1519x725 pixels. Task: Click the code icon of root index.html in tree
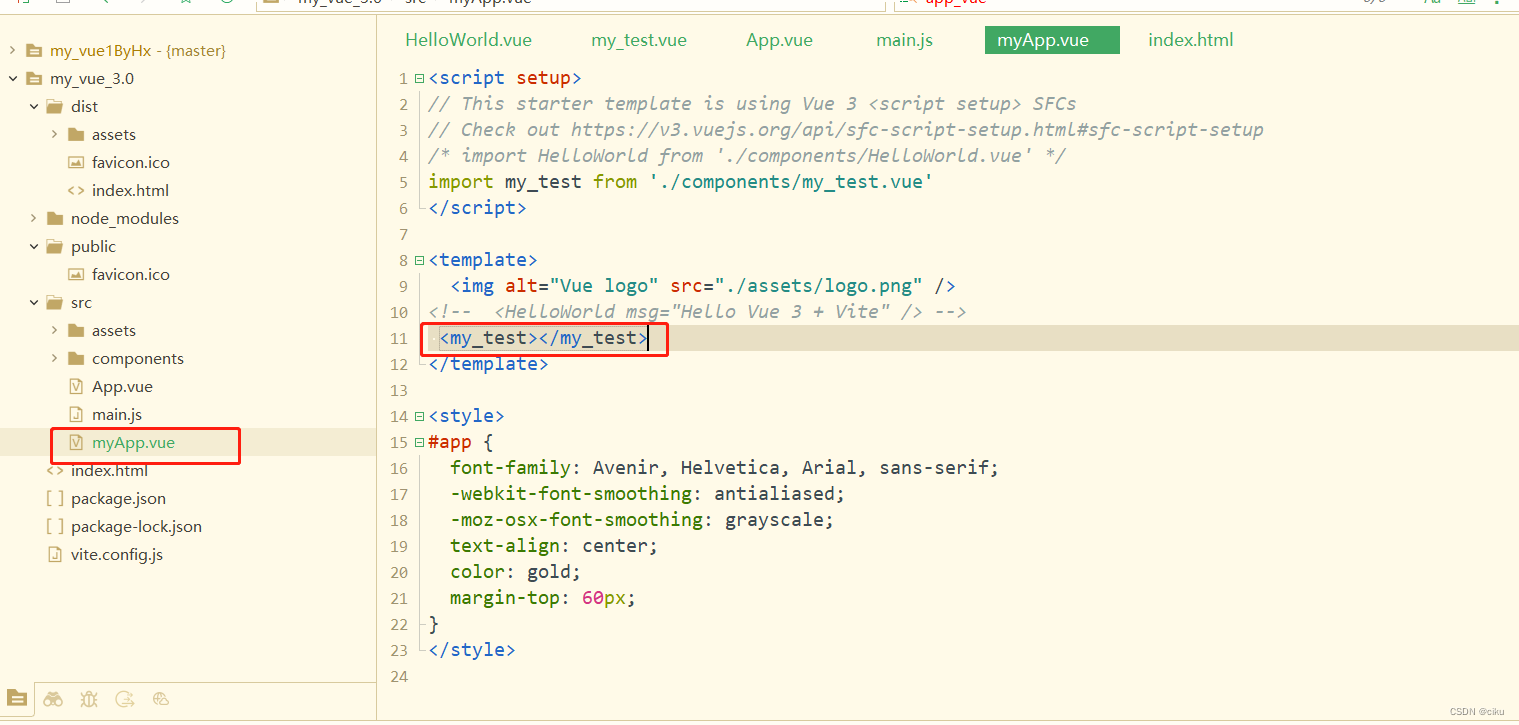click(x=55, y=470)
